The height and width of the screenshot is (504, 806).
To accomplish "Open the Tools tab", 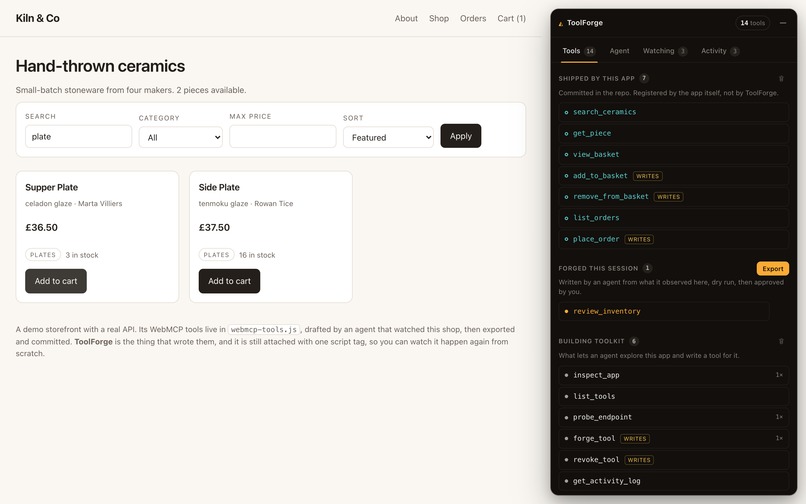I will point(578,51).
